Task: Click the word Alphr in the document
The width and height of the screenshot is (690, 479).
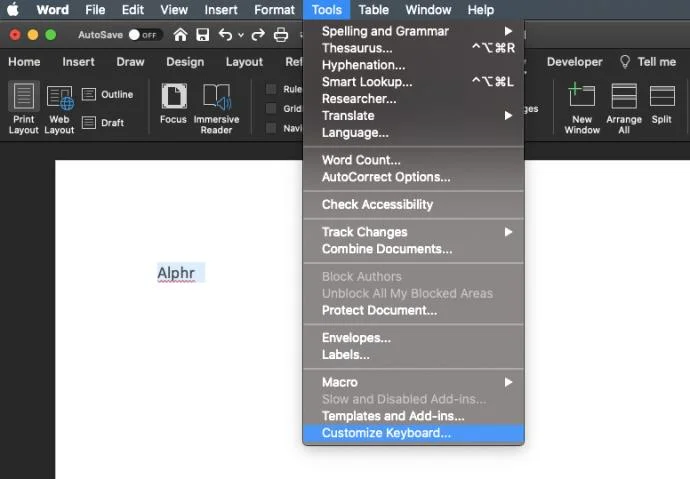Action: [176, 273]
